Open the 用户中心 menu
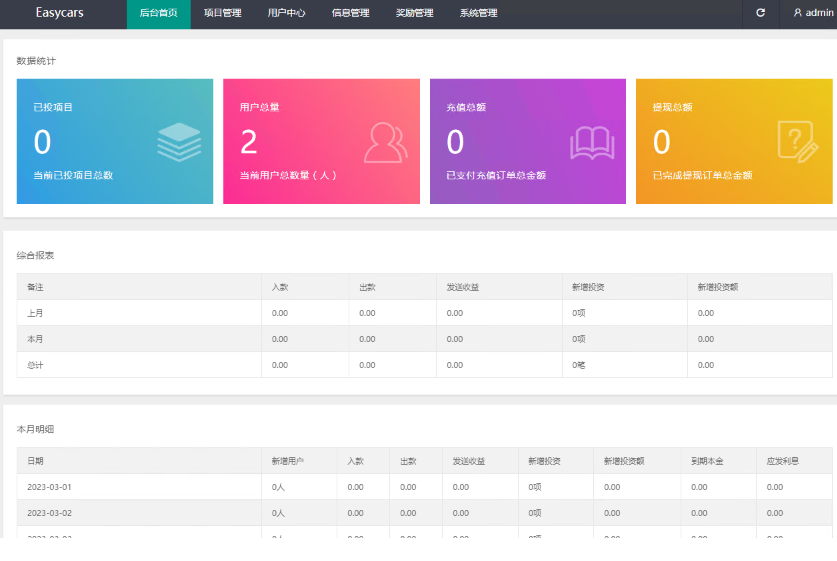 (287, 14)
